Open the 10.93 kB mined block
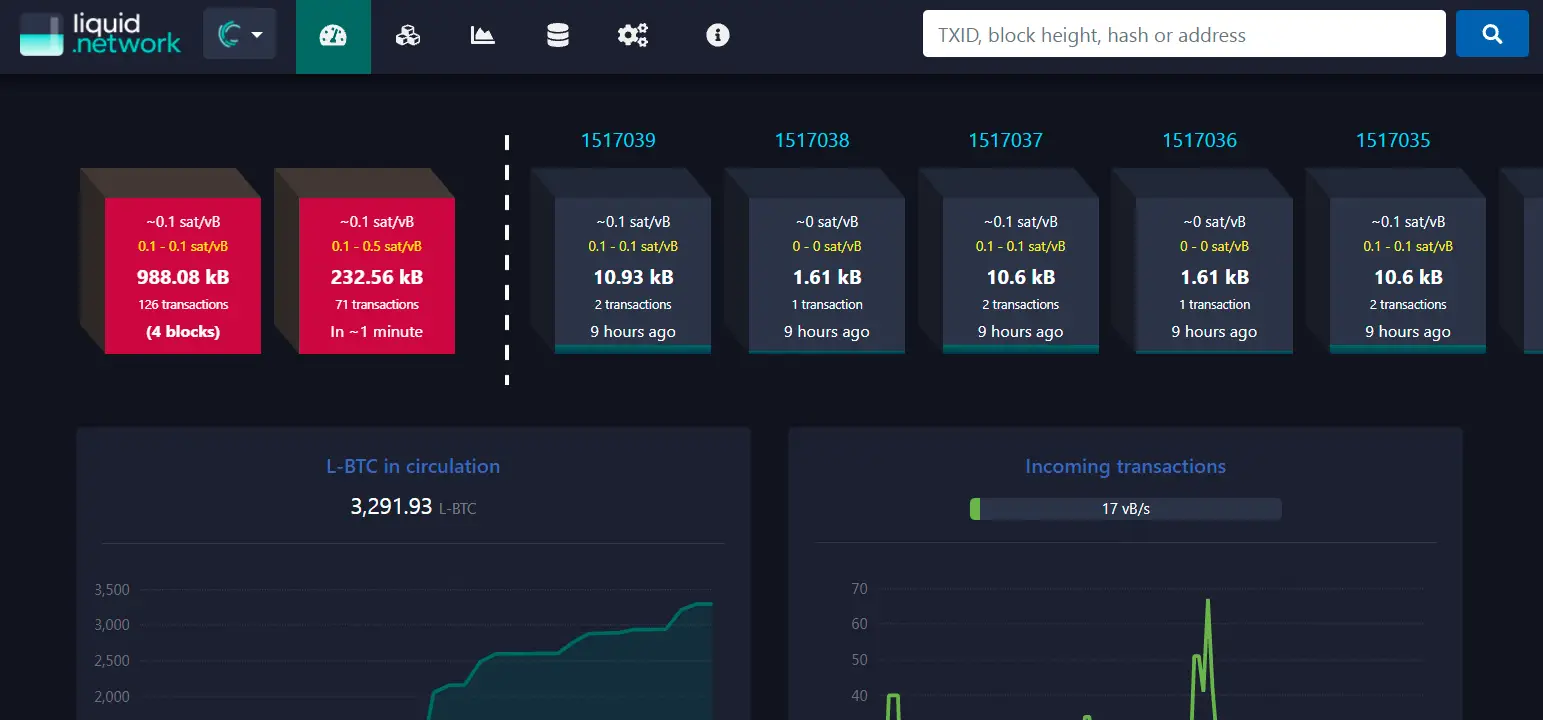The height and width of the screenshot is (720, 1543). coord(633,276)
